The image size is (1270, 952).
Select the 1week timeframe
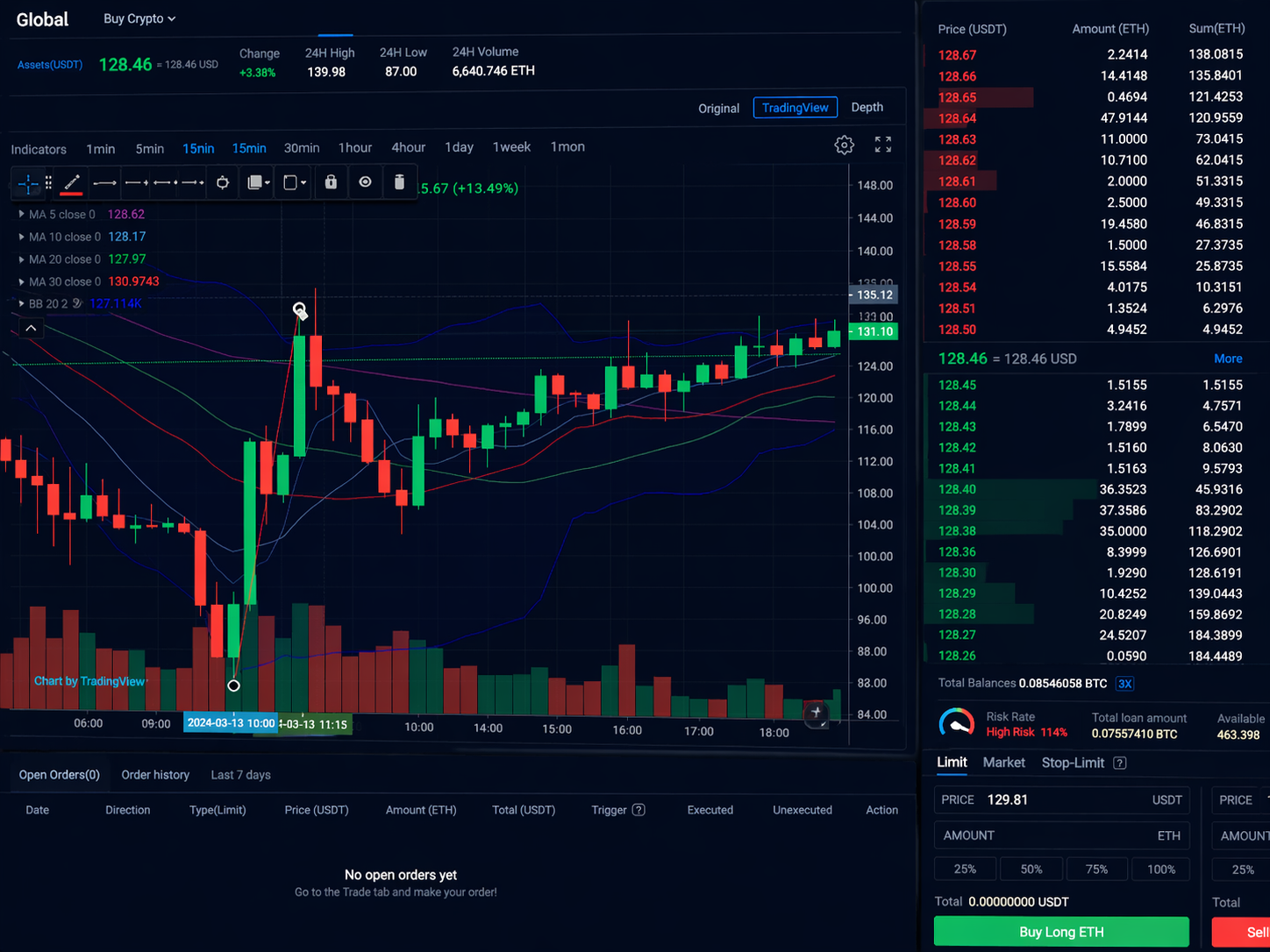511,147
